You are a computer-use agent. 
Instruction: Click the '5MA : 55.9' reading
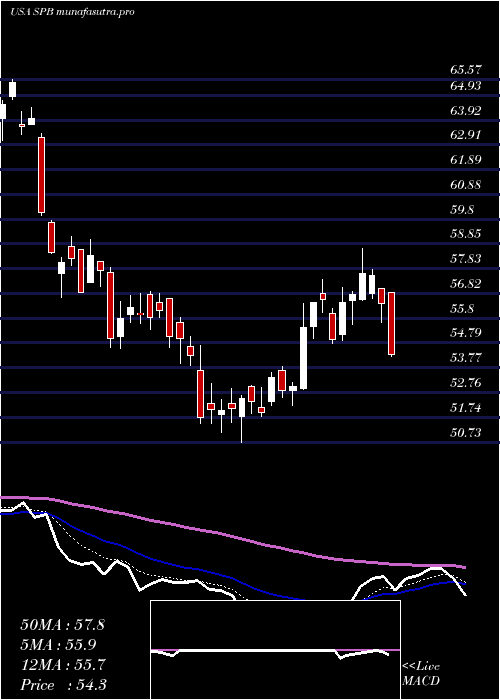click(59, 645)
